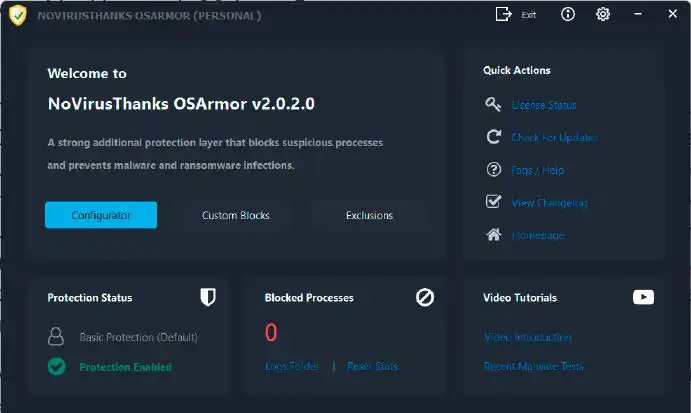The height and width of the screenshot is (413, 691).
Task: Toggle the green Protection Enabled checkmark
Action: click(x=56, y=366)
